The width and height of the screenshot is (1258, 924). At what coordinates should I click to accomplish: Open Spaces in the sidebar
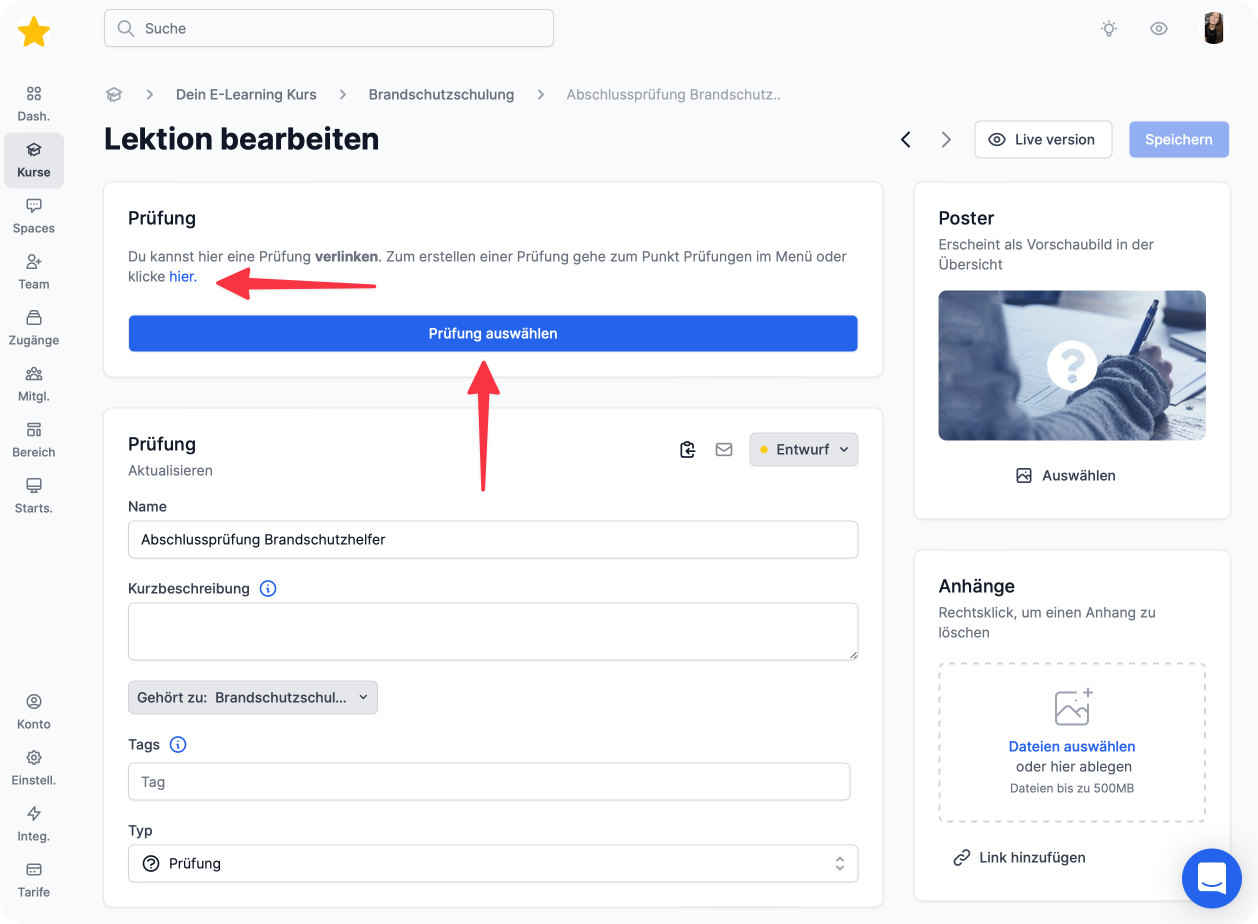click(x=34, y=215)
